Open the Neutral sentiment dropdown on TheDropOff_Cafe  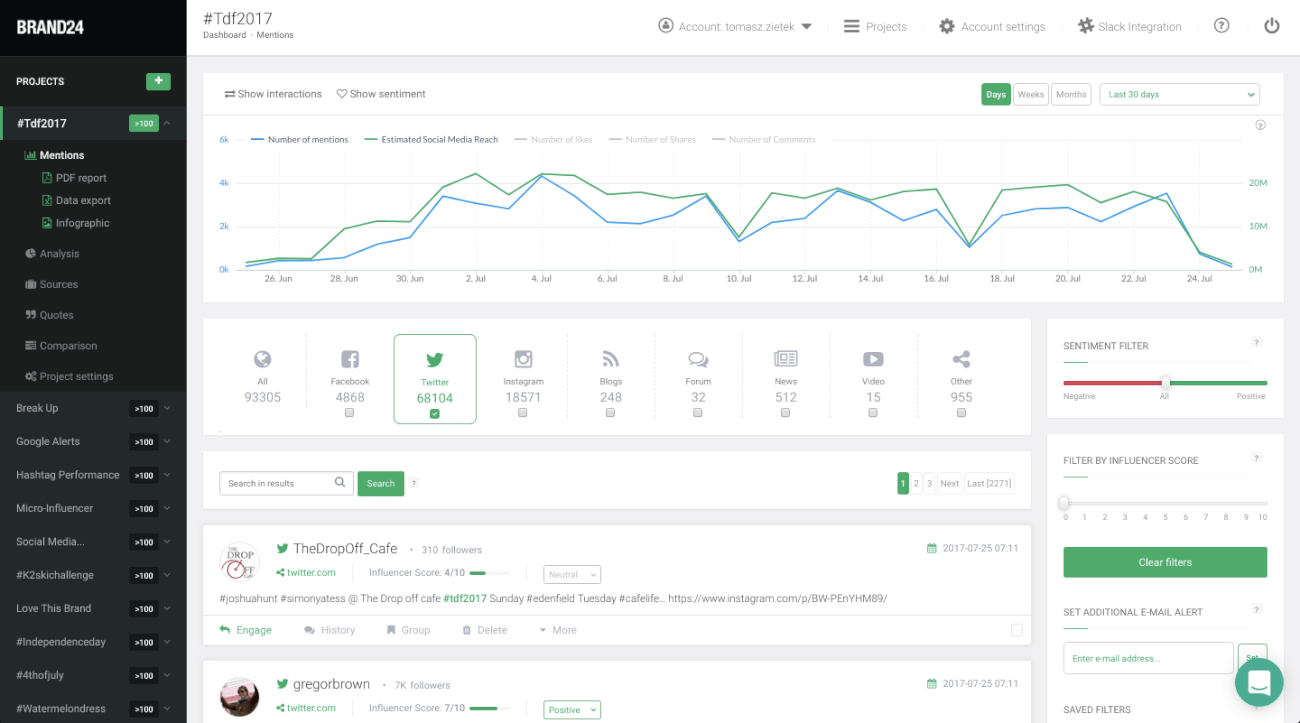point(572,575)
